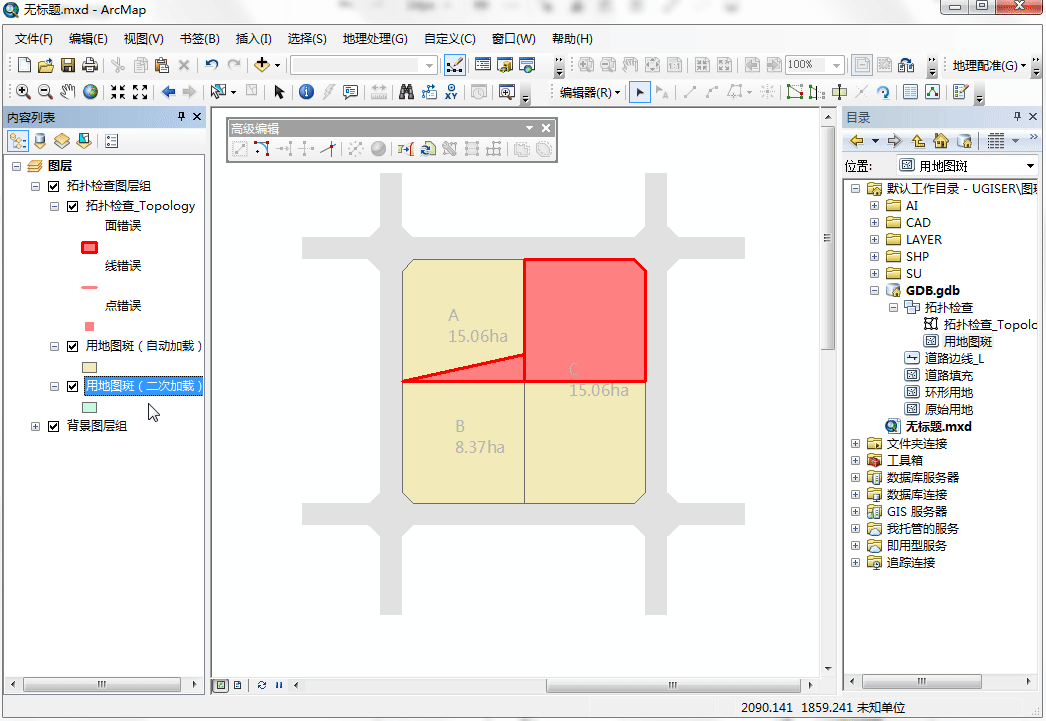This screenshot has width=1046, height=721.
Task: Expand the 背景图层组 tree node
Action: [x=35, y=426]
